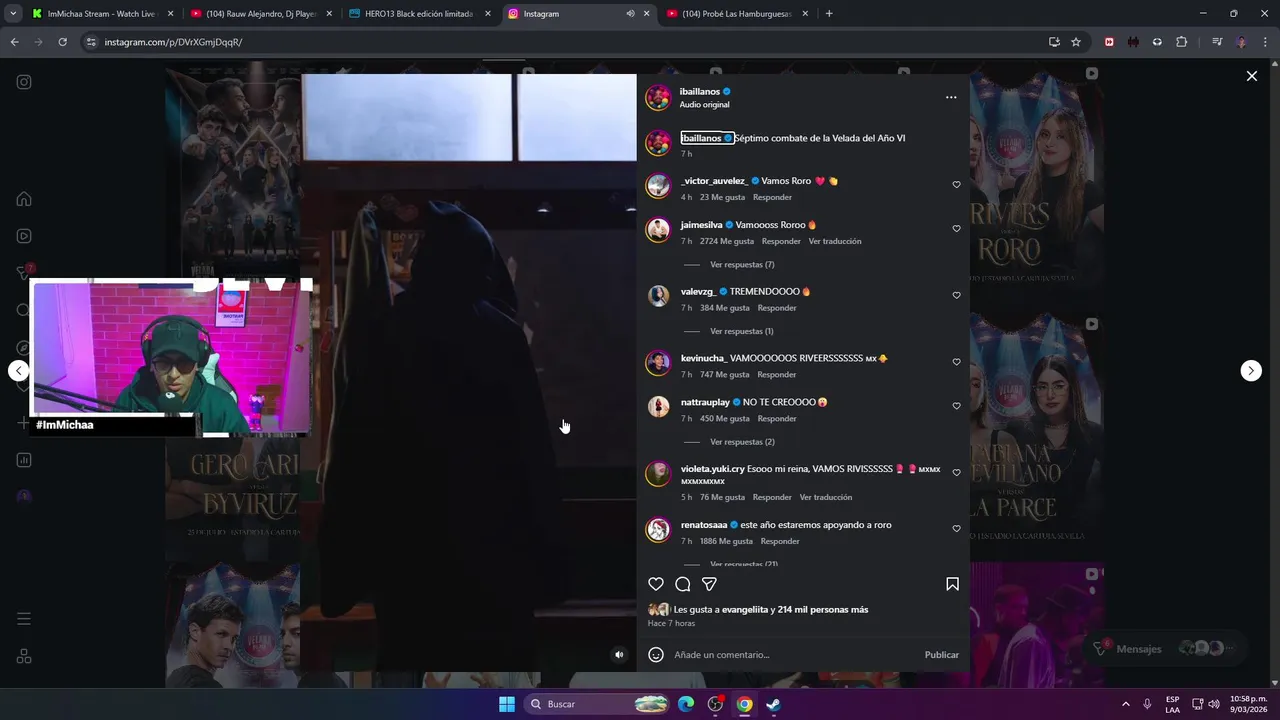This screenshot has height=720, width=1280.
Task: Switch to Probé Las Hamburguesas tab
Action: pos(736,14)
